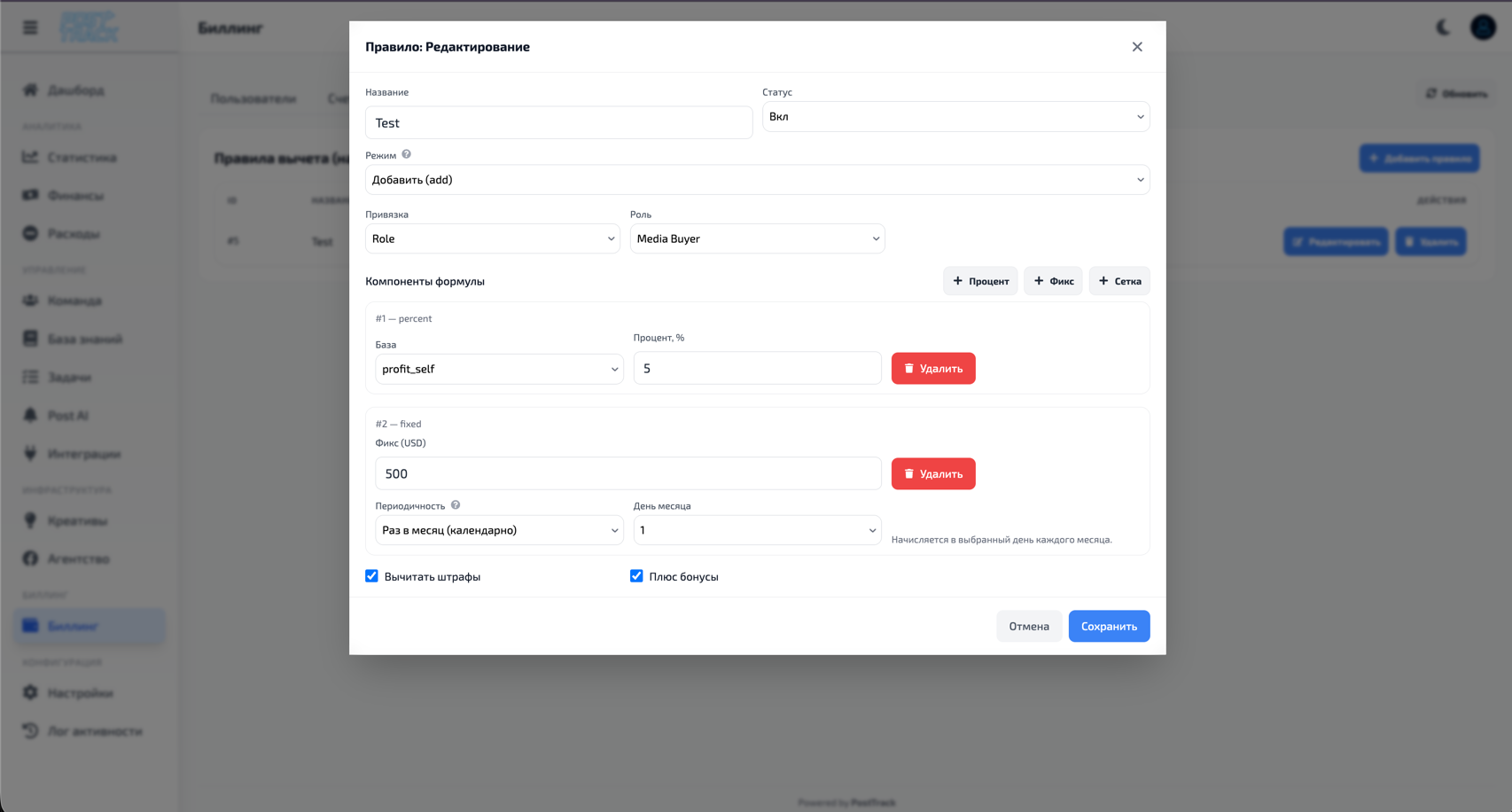Uncheck the Вычитать штрафы checkbox
The width and height of the screenshot is (1512, 812).
[x=371, y=575]
